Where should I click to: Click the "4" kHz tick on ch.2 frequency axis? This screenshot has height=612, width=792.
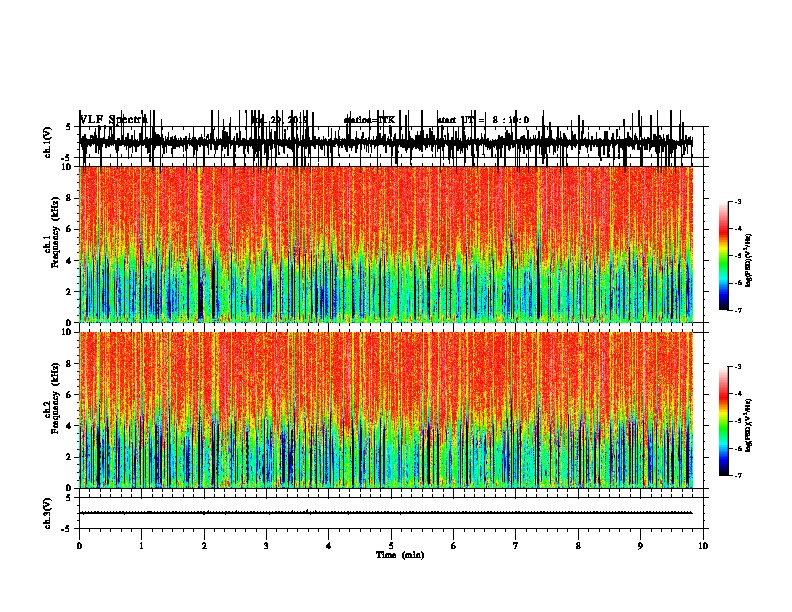point(70,426)
